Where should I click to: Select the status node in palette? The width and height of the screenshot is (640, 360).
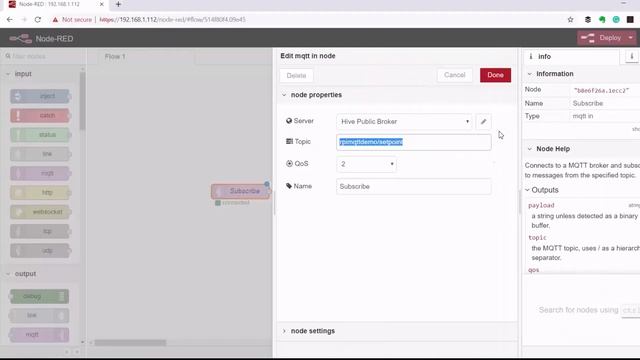pyautogui.click(x=40, y=135)
